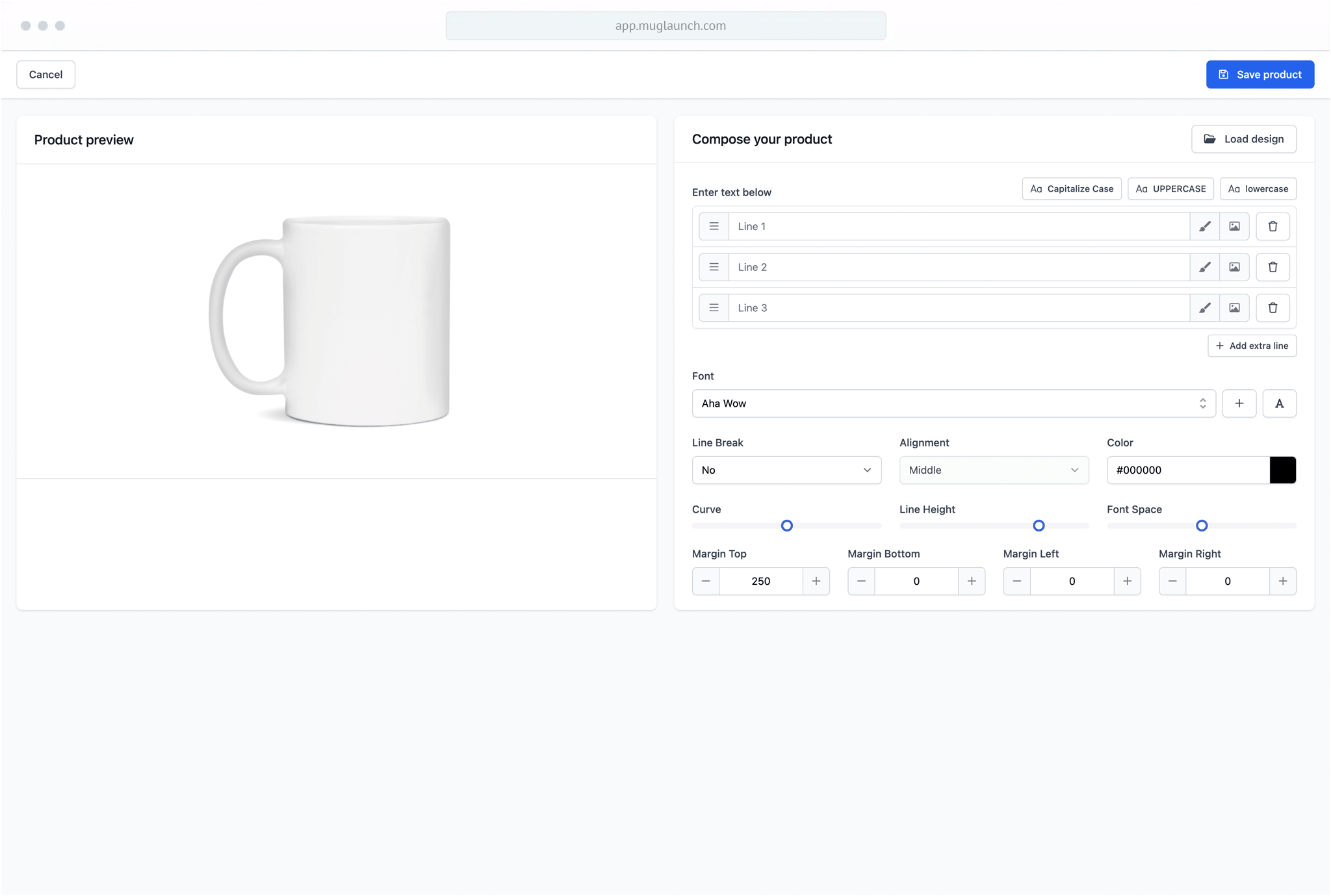This screenshot has height=896, width=1331.
Task: Increase Margin Top with plus button
Action: (816, 581)
